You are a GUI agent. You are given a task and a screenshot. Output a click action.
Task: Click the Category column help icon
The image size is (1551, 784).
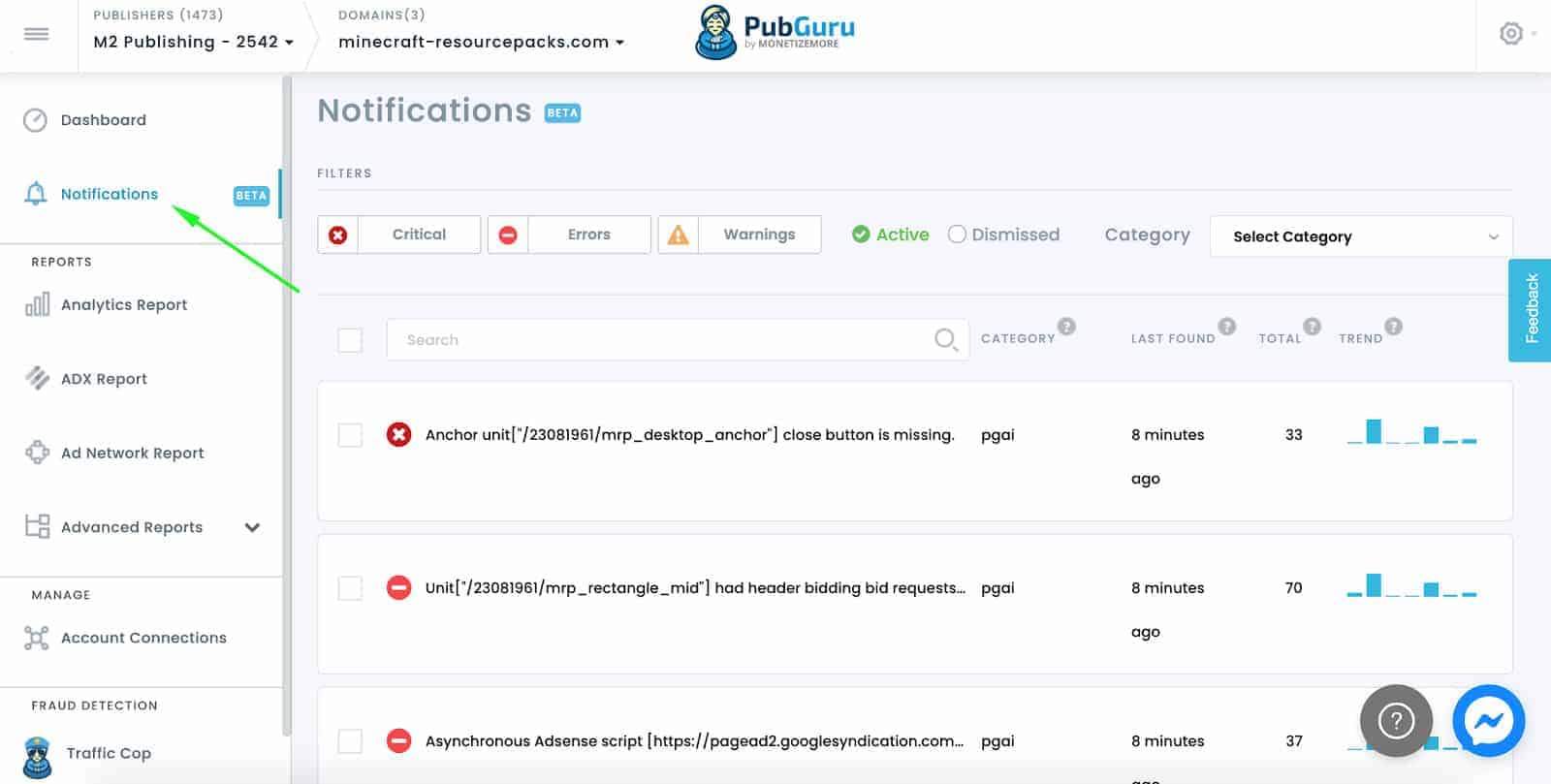1066,327
